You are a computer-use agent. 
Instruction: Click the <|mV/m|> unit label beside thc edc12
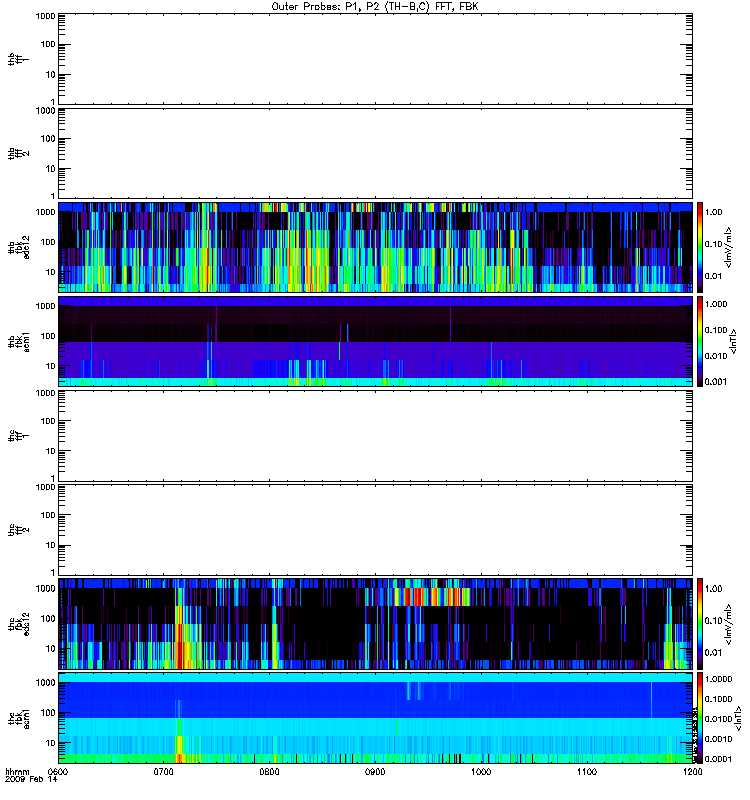[729, 623]
